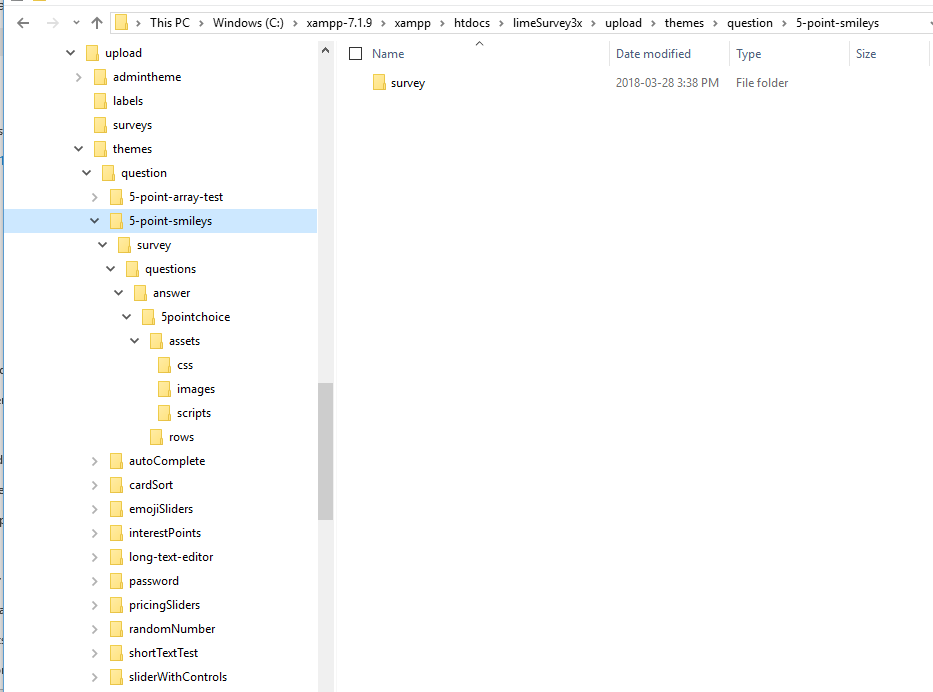
Task: Toggle the select-all checkbox in header
Action: 355,54
